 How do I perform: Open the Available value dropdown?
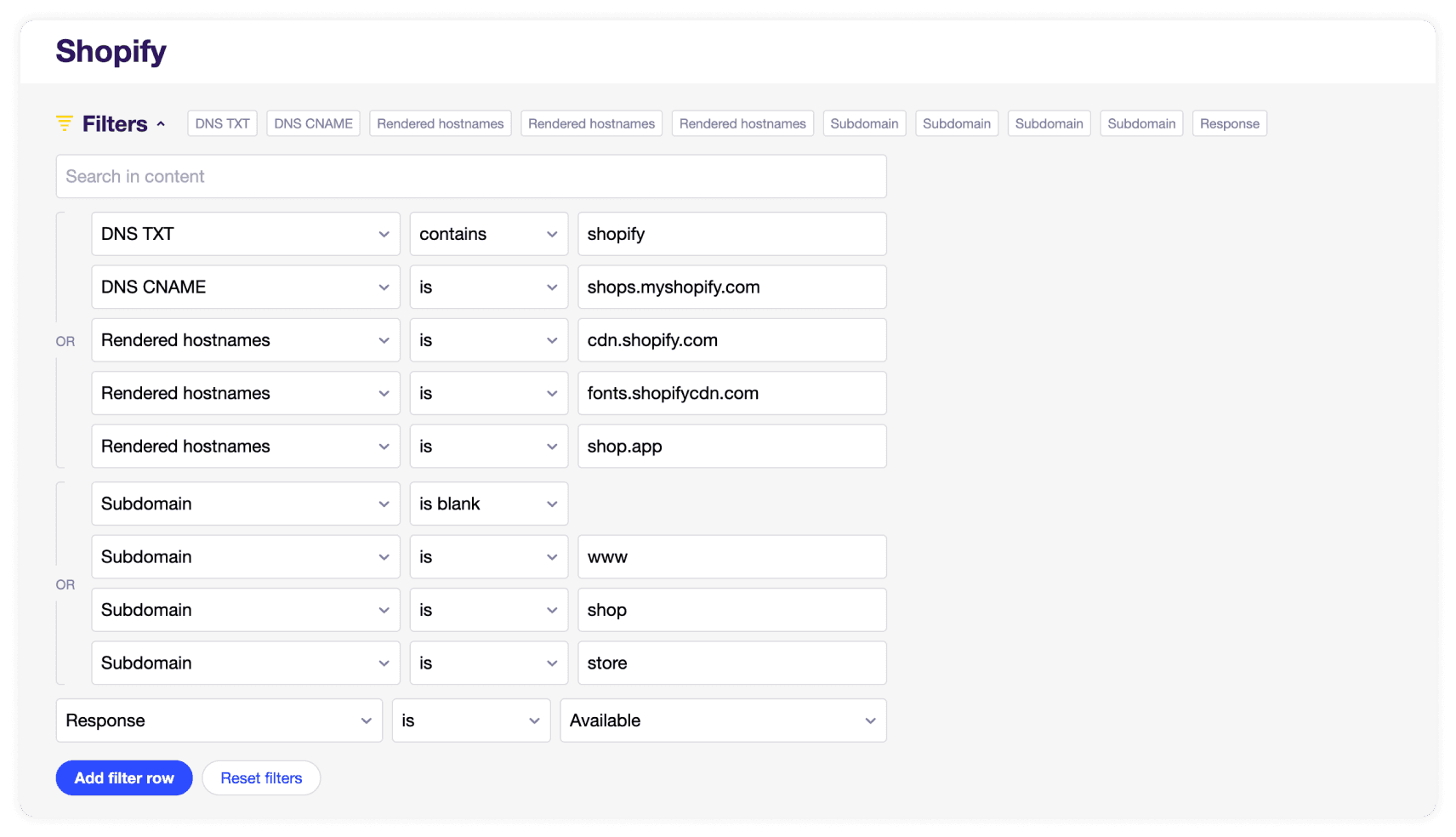point(724,720)
